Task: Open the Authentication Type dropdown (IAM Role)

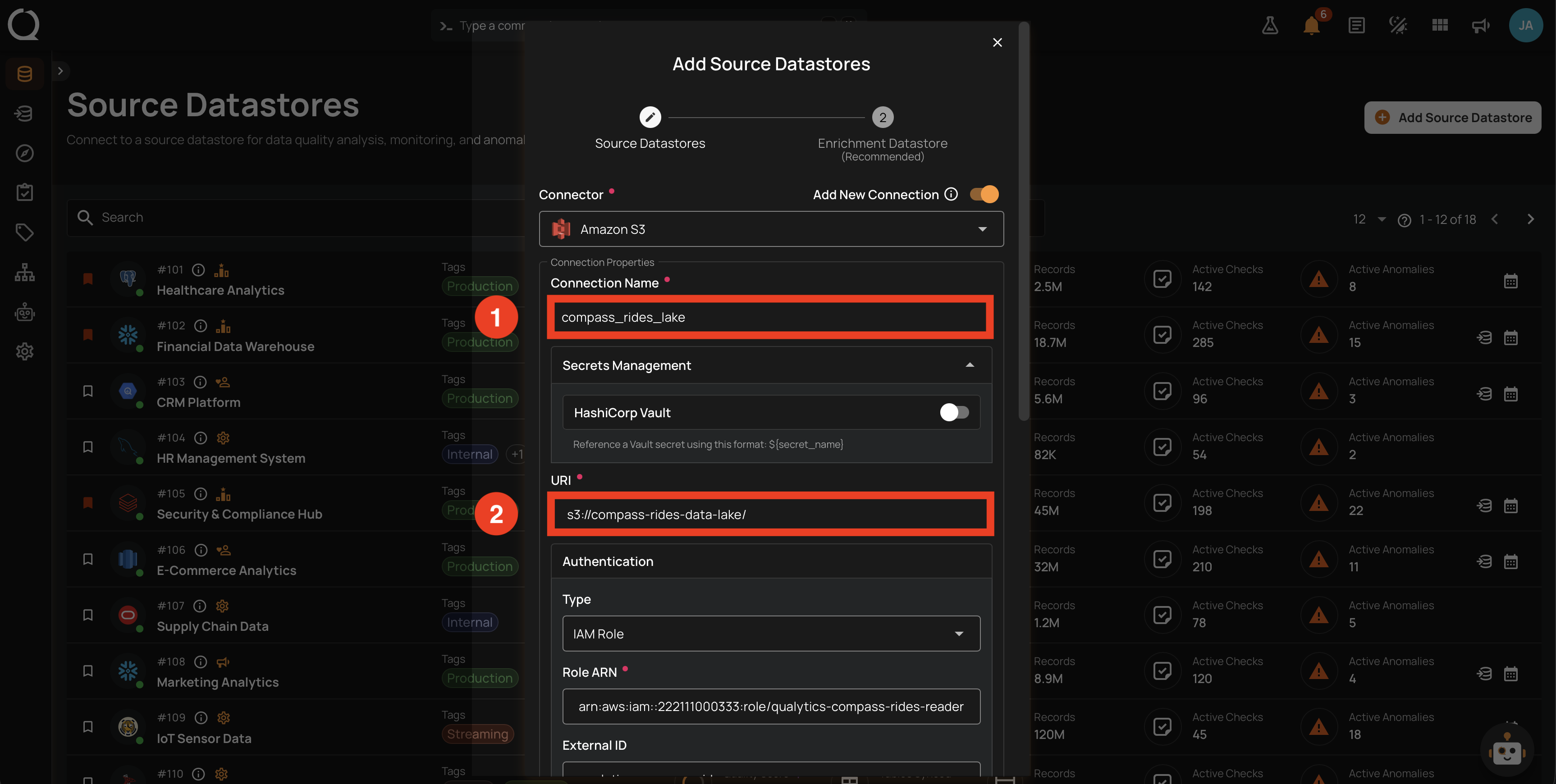Action: (771, 634)
